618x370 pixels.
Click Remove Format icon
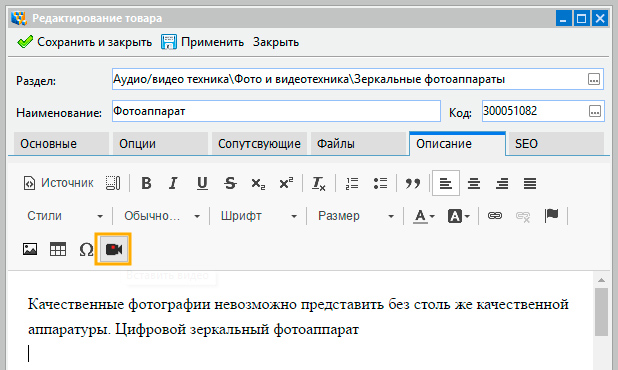(x=318, y=184)
